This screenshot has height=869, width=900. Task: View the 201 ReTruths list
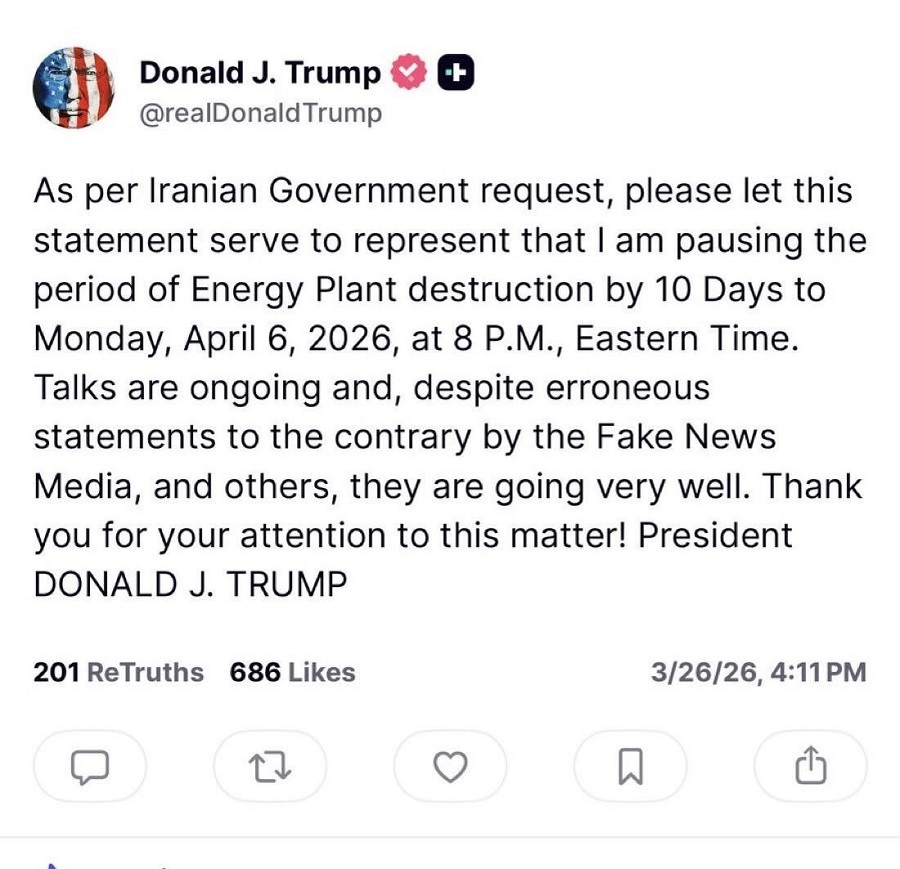118,673
